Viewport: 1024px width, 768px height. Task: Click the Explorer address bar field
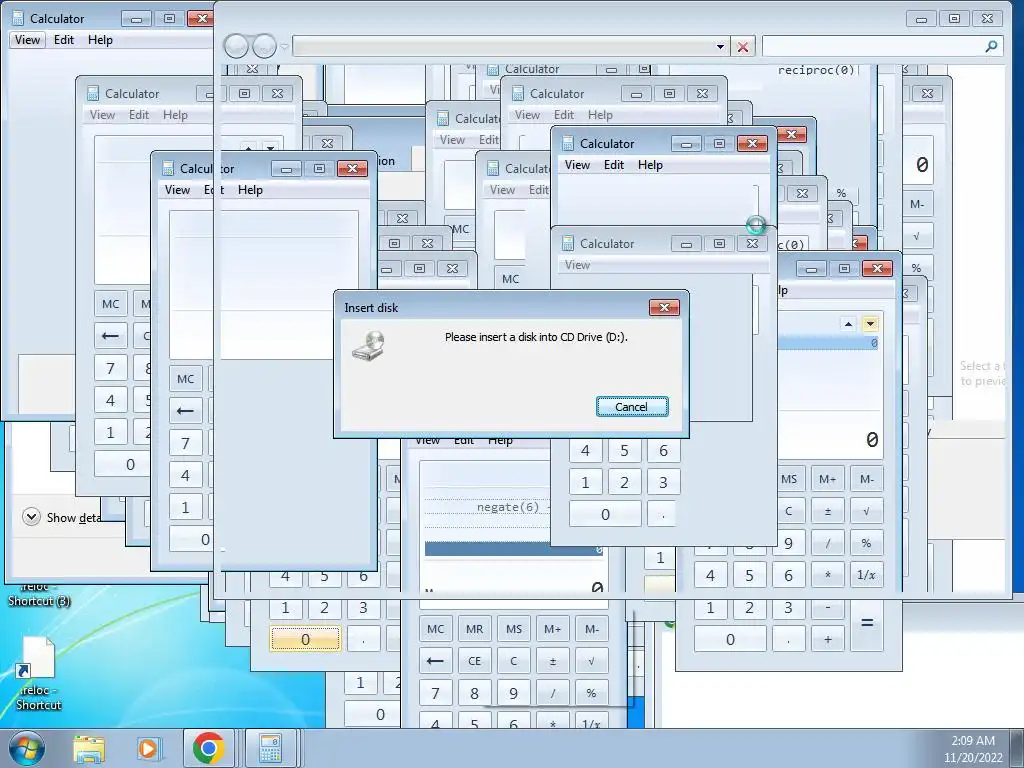pos(503,46)
